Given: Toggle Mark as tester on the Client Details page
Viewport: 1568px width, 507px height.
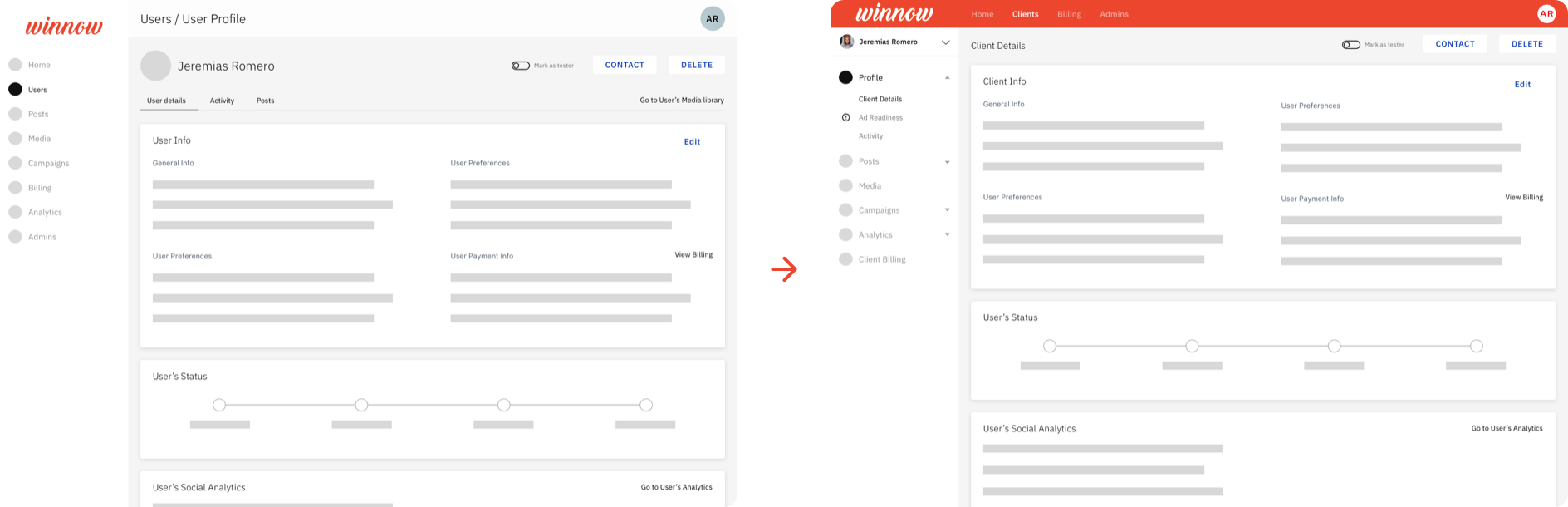Looking at the screenshot, I should tap(1350, 45).
